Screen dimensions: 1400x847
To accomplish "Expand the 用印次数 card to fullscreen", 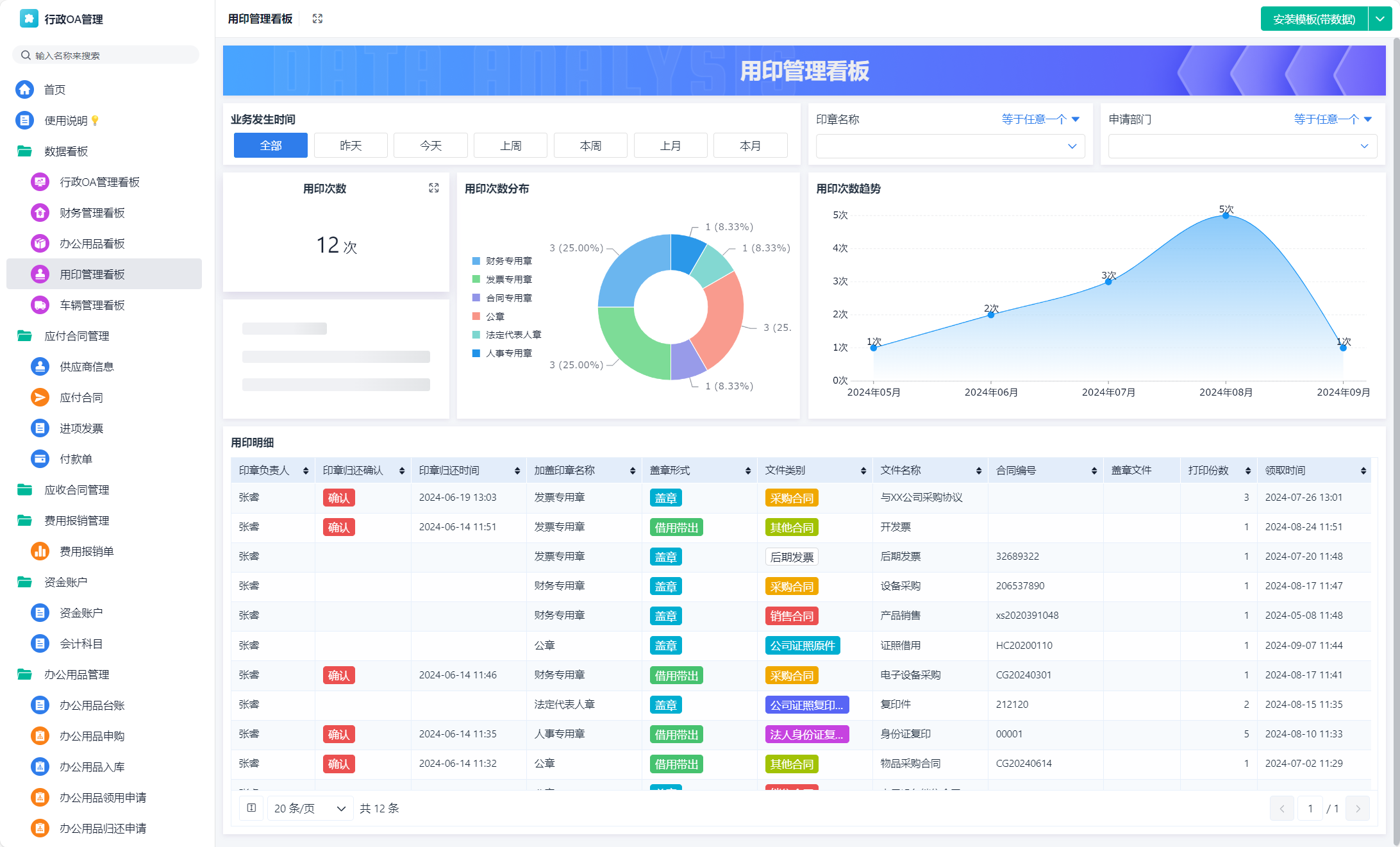I will click(x=434, y=188).
